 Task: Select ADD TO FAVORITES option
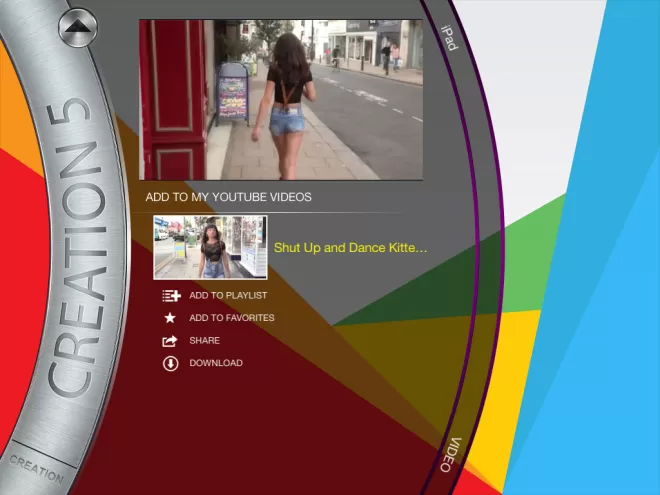pos(232,318)
